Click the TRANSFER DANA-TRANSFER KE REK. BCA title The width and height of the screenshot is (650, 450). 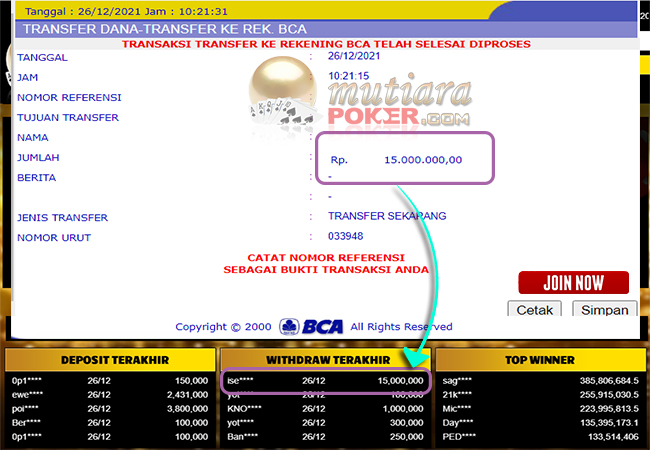(165, 29)
